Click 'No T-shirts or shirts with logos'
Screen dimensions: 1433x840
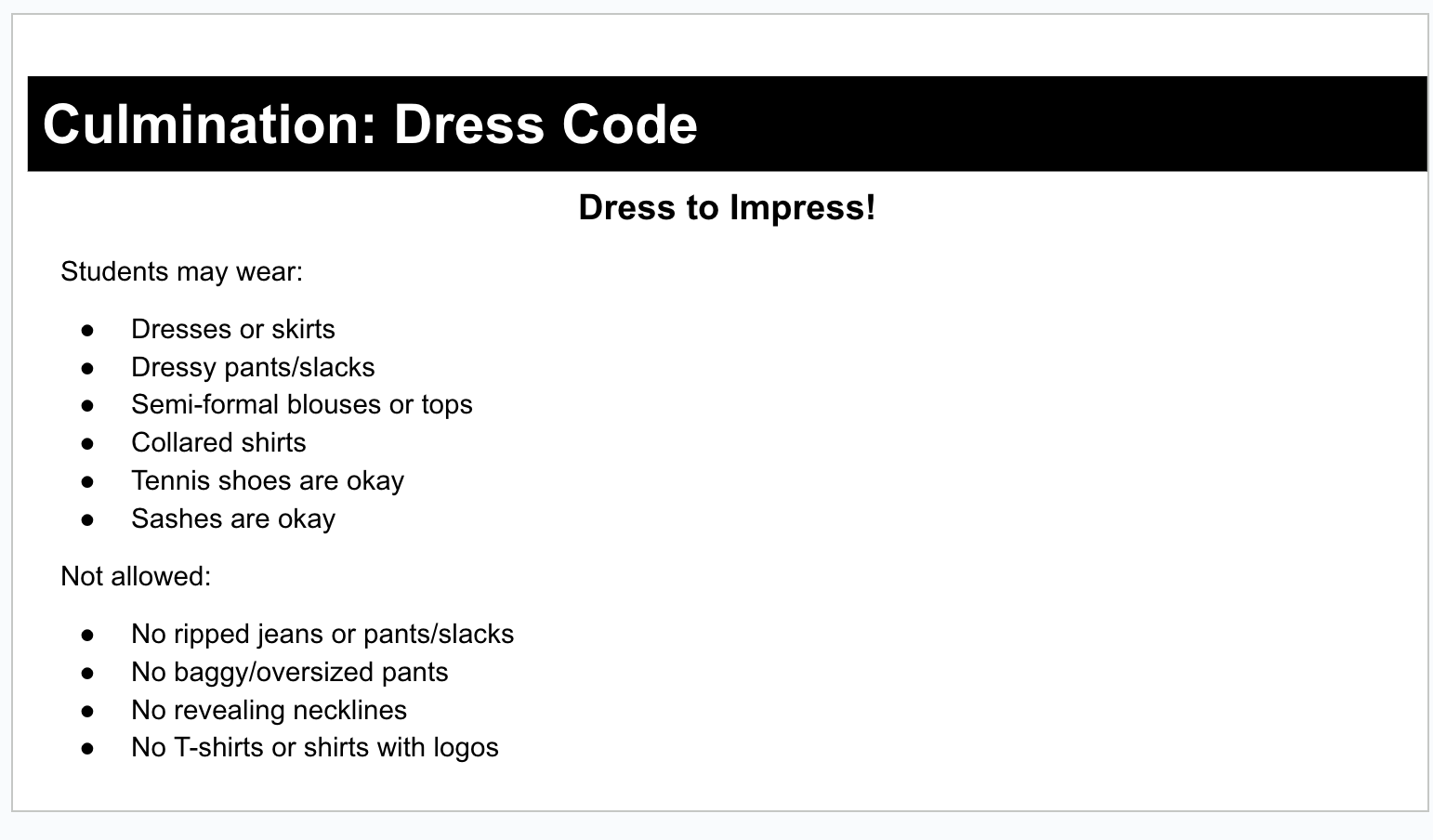315,747
